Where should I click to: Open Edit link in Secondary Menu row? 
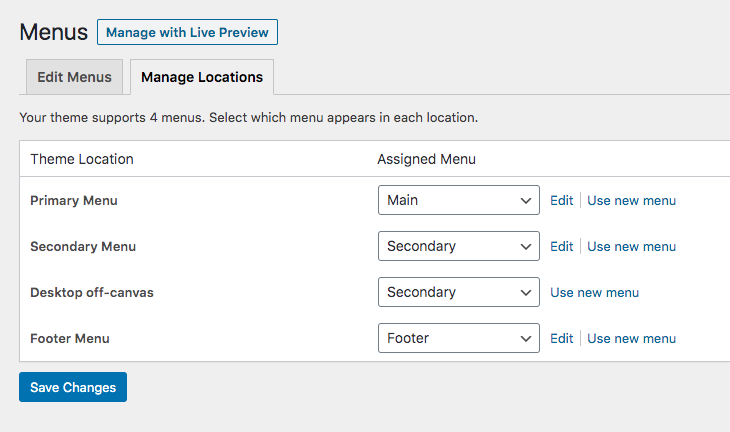(561, 246)
